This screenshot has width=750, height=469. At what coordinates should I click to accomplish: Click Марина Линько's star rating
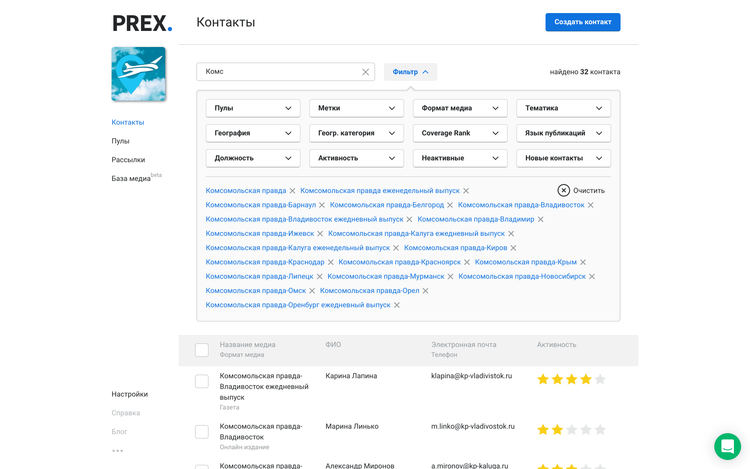point(572,430)
